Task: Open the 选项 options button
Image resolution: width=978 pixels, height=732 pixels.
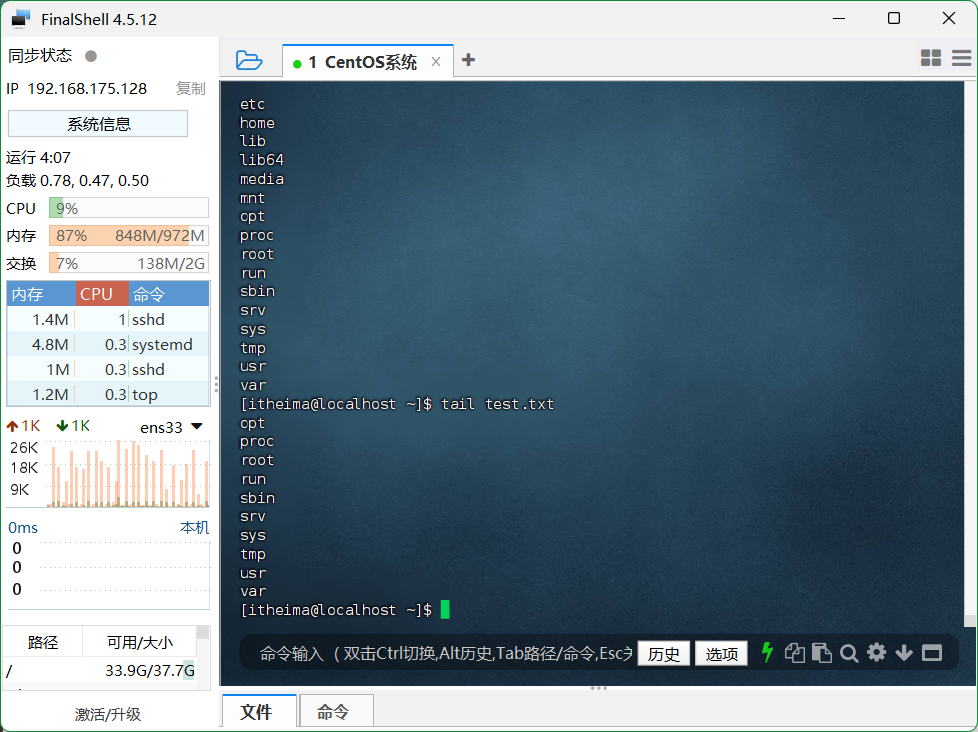Action: click(722, 653)
